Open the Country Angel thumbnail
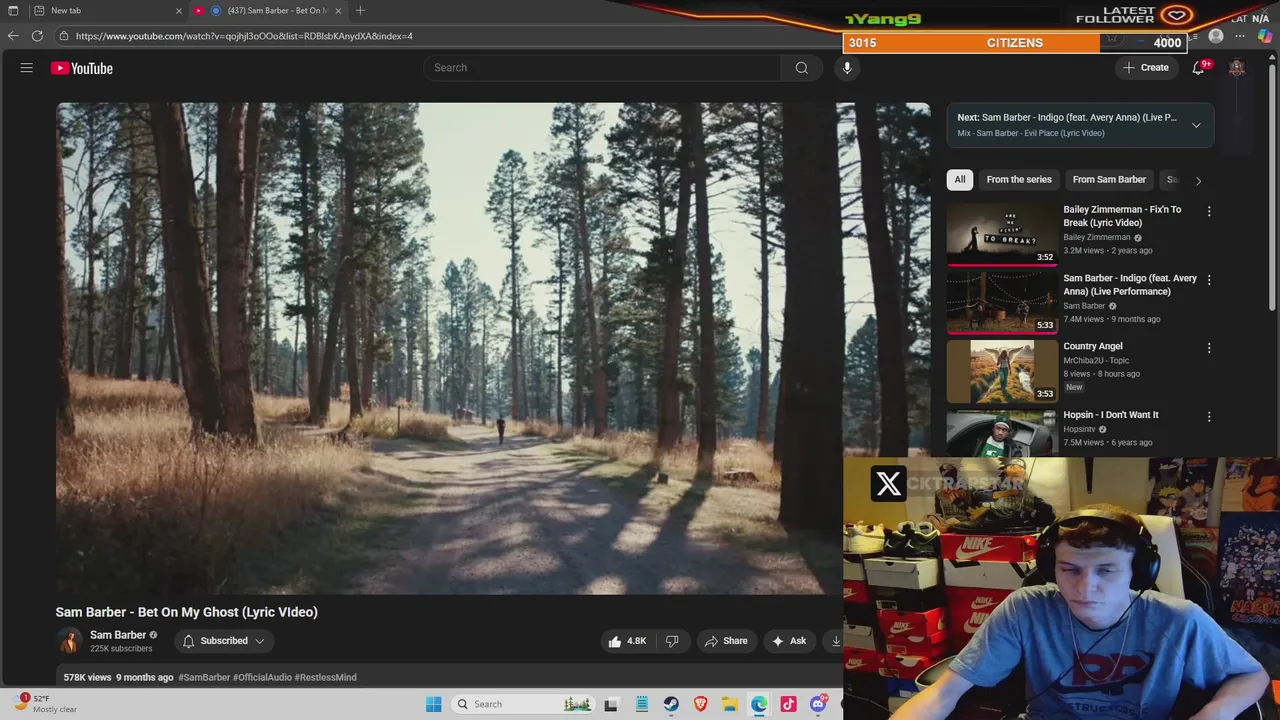 tap(1002, 371)
